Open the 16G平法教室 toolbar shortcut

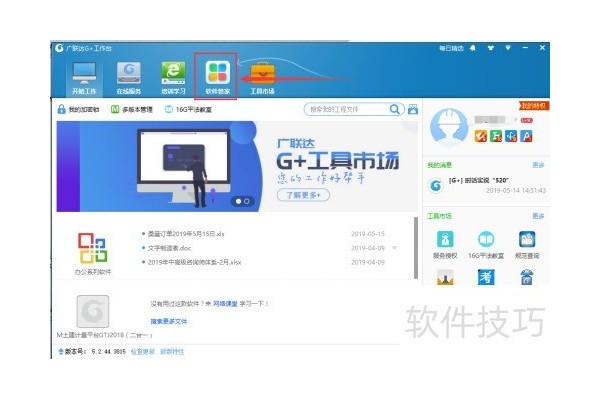[x=188, y=109]
